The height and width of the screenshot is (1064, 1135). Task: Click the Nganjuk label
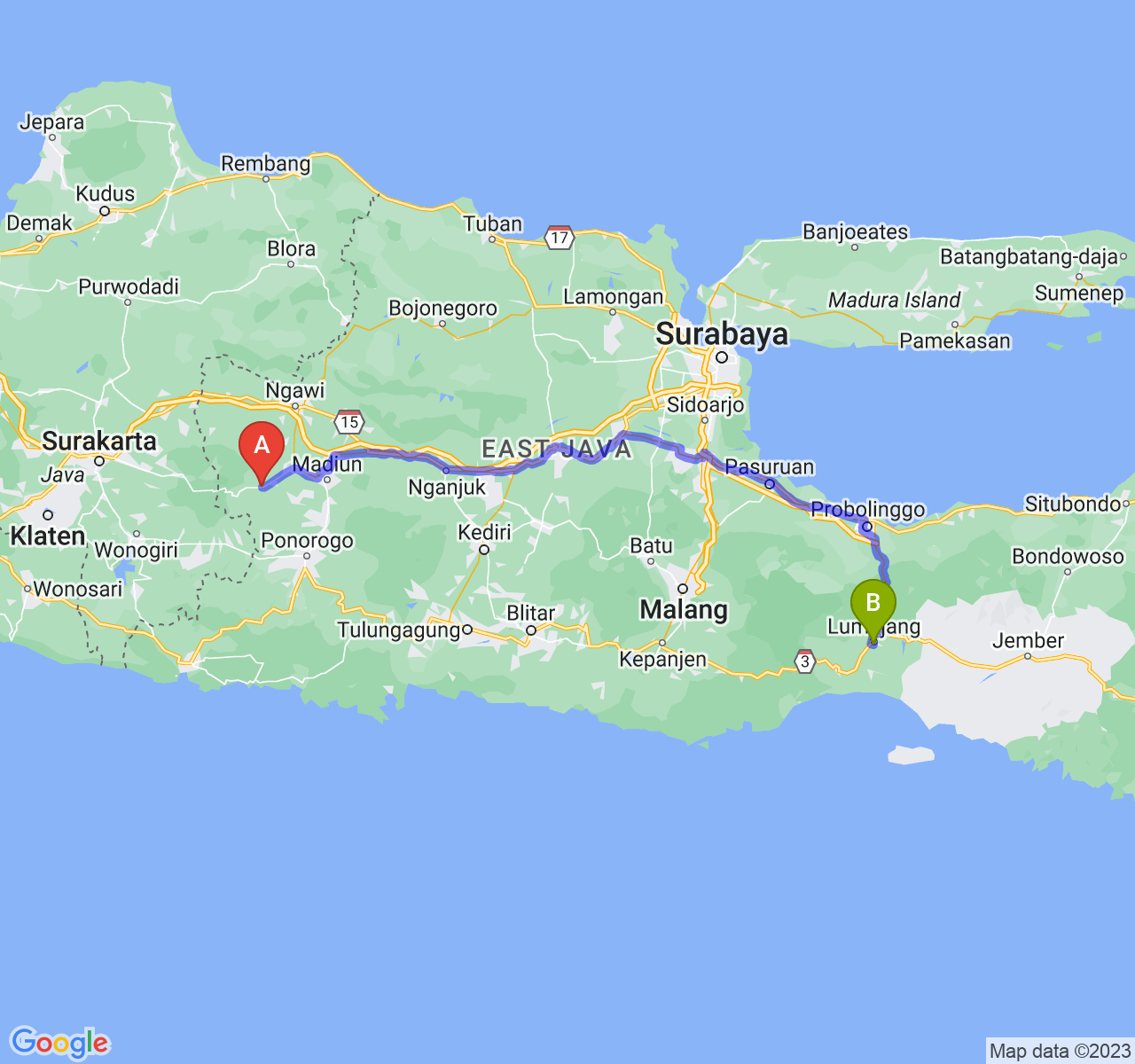[448, 487]
